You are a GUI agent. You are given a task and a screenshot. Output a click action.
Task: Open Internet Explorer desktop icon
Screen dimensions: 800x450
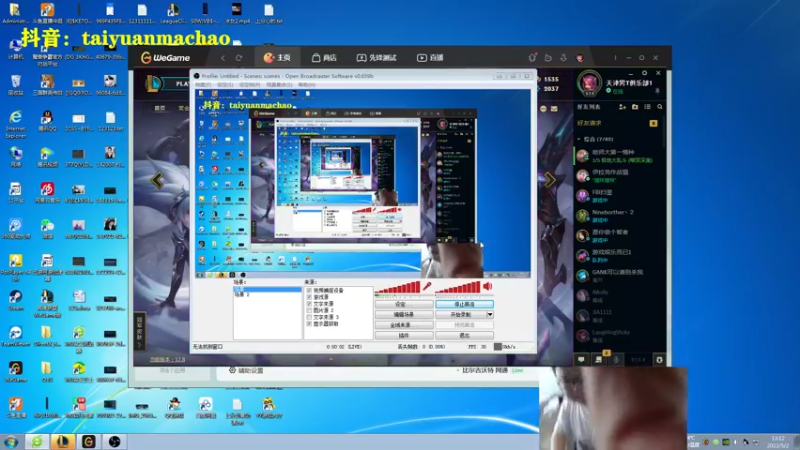tap(15, 124)
